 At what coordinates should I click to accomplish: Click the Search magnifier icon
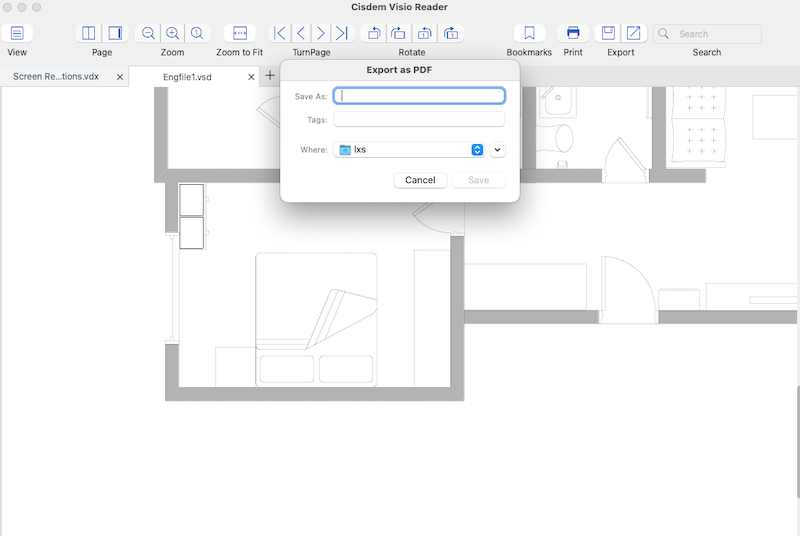(x=663, y=34)
